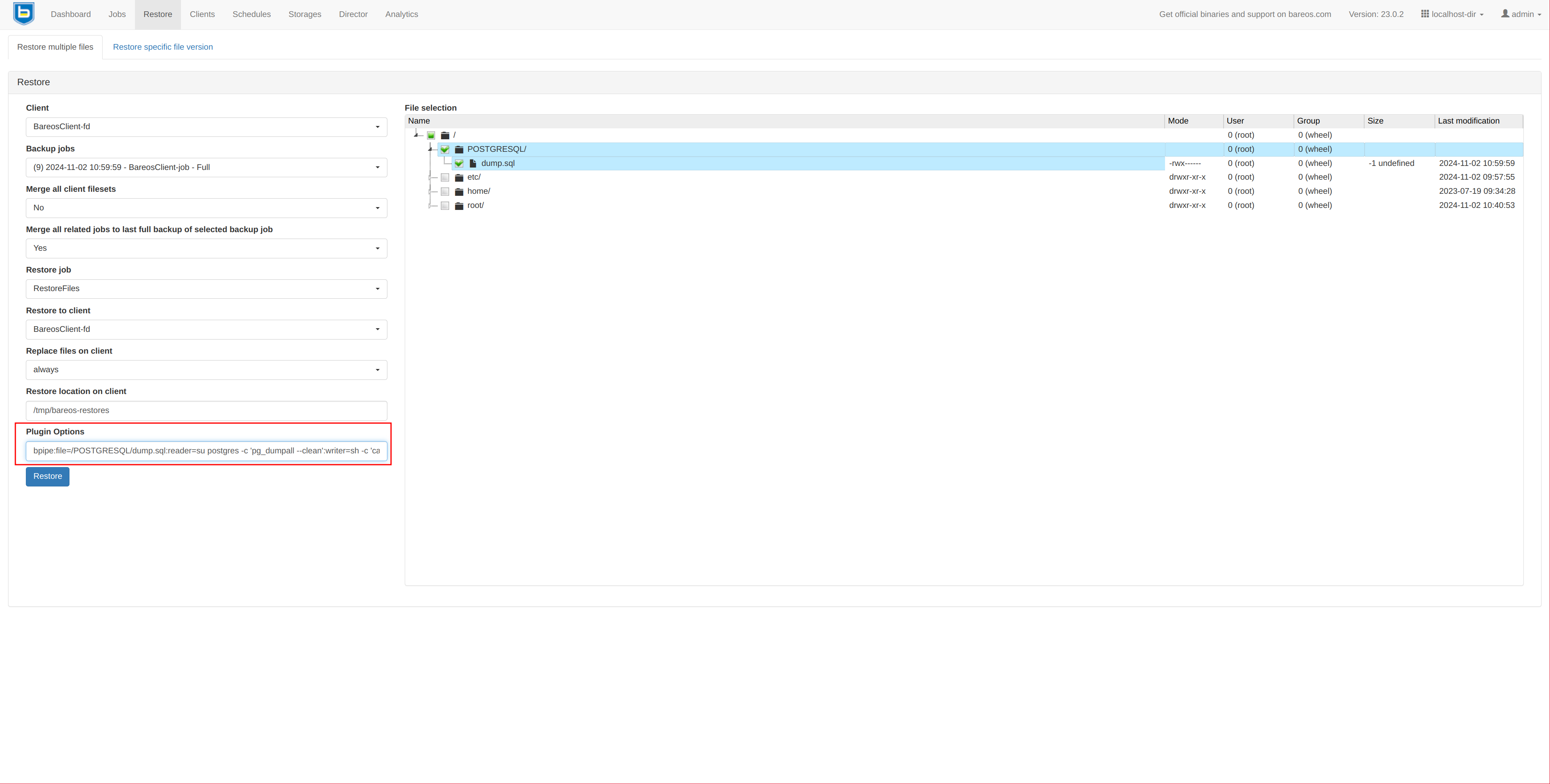
Task: Open Replace files on client dropdown
Action: (206, 370)
